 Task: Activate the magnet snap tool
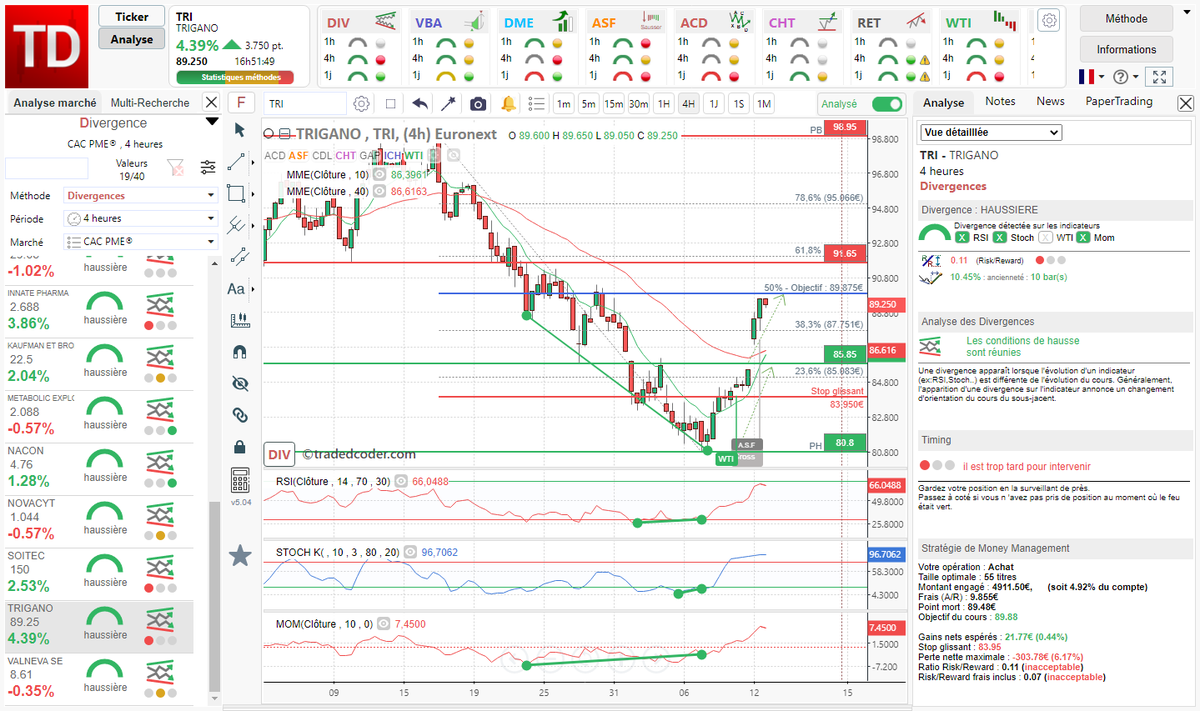[x=239, y=351]
